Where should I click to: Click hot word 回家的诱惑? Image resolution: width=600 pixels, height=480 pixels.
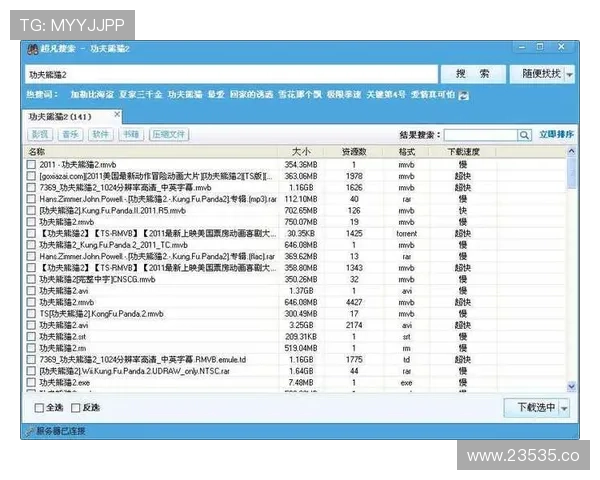[251, 95]
